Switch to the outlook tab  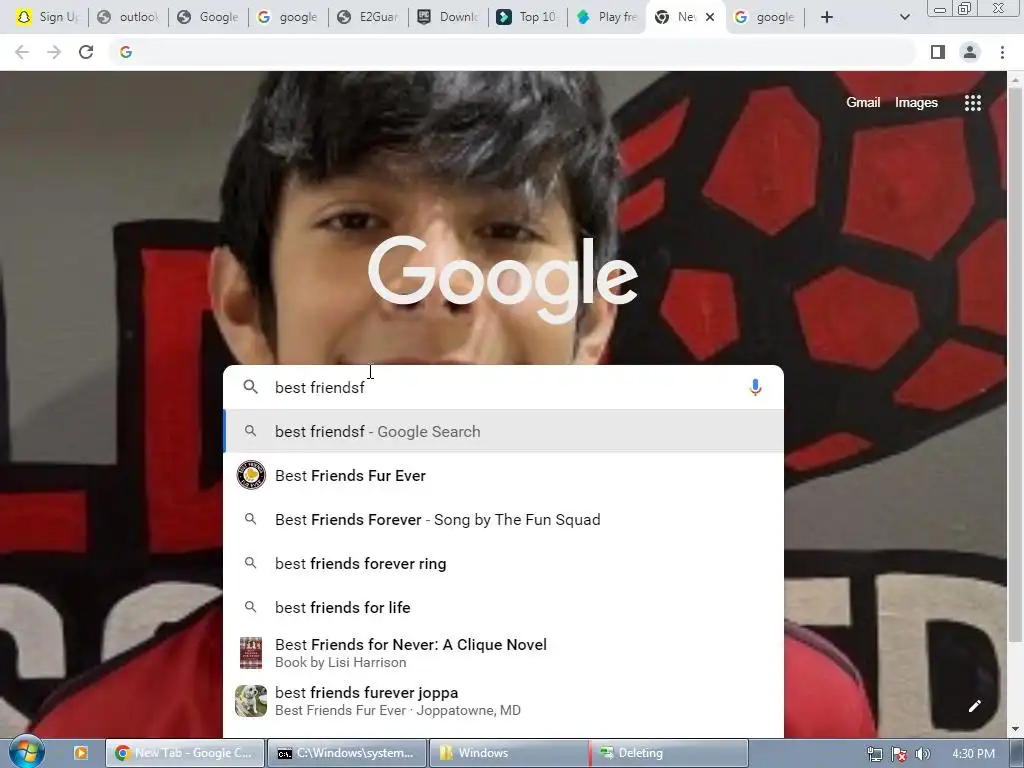[x=128, y=17]
